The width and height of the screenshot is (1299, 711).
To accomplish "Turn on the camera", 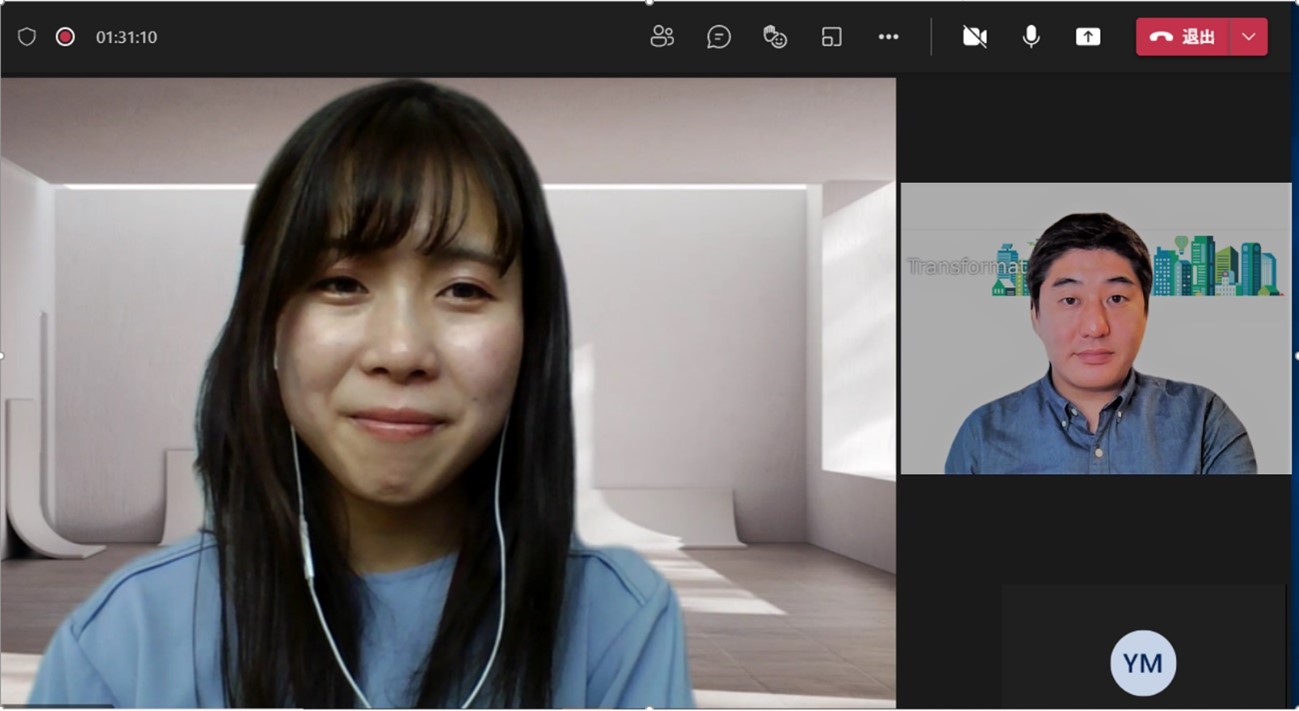I will tap(974, 37).
